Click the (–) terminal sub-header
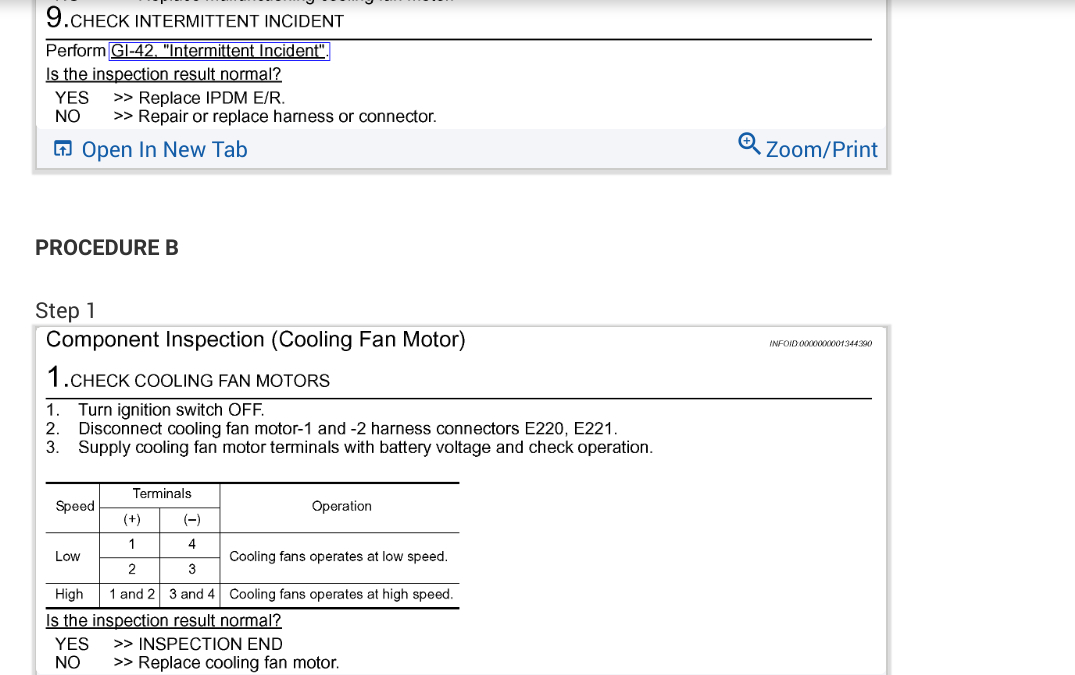 (x=192, y=519)
